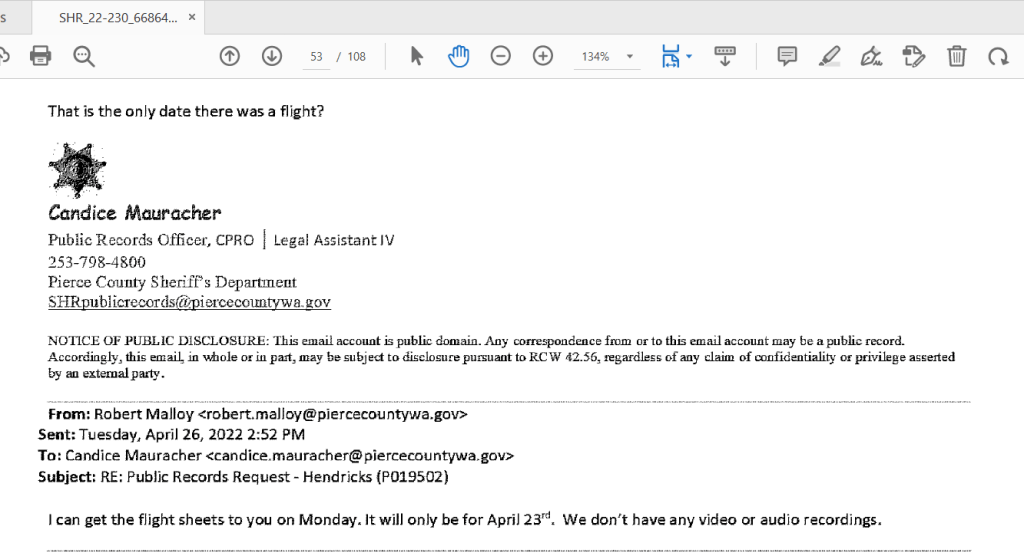
Task: Zoom in with the plus button
Action: click(543, 56)
